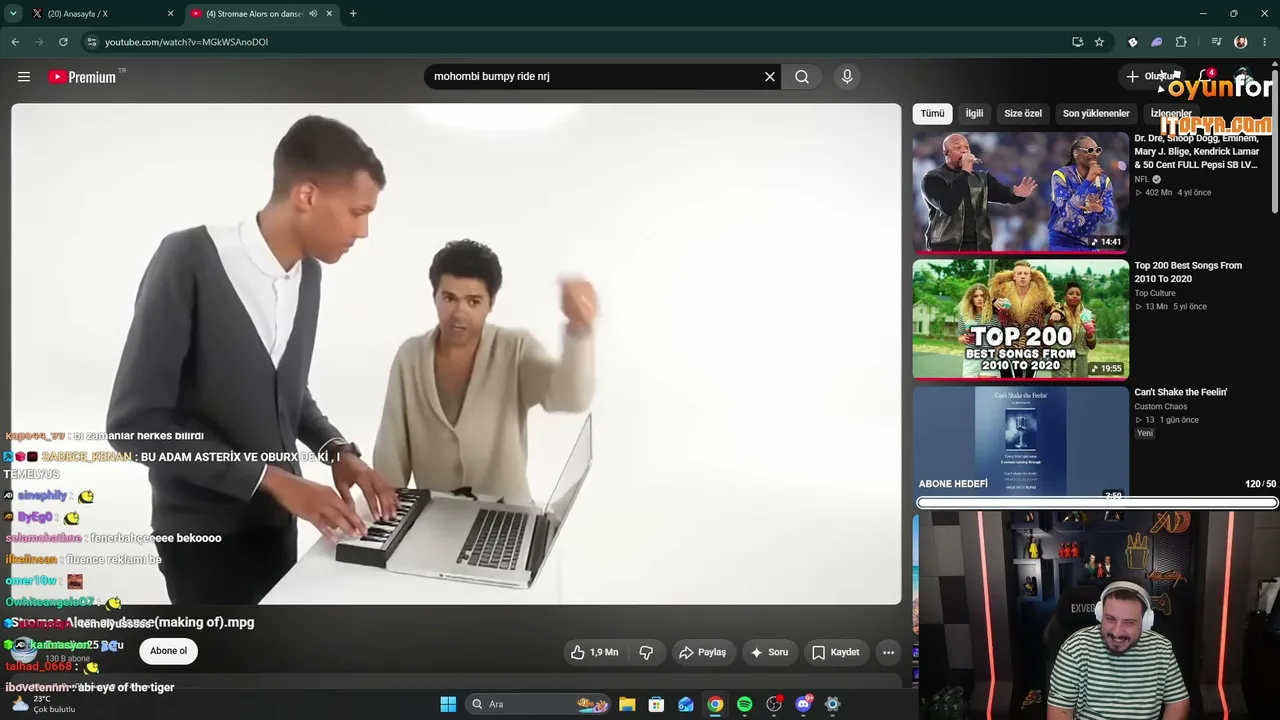Viewport: 1280px width, 720px height.
Task: Open the Chrome three-dot menu
Action: click(x=1265, y=42)
